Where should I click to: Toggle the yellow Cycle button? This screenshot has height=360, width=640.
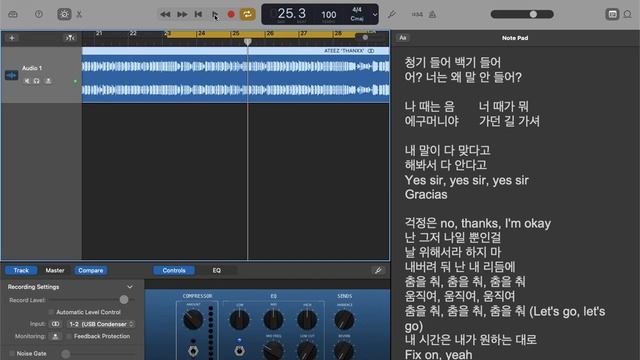(247, 14)
